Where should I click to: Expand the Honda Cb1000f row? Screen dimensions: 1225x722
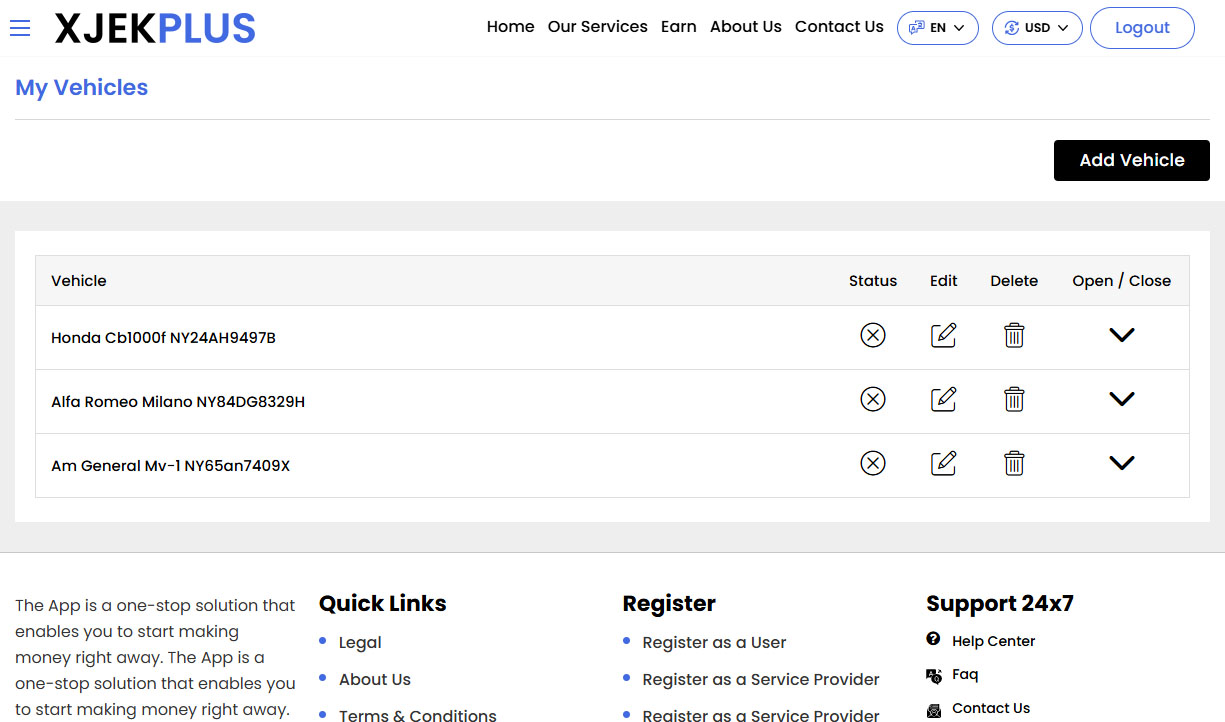pos(1122,335)
